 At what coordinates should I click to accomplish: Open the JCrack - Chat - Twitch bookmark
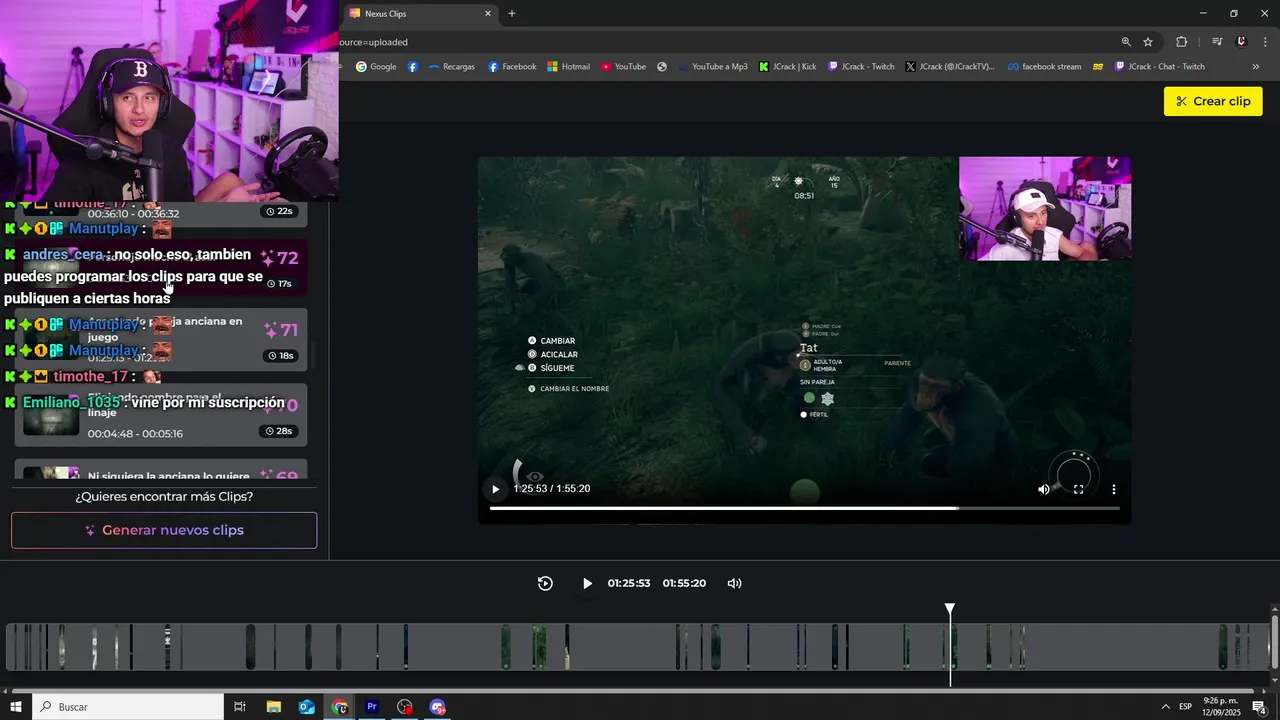tap(1160, 67)
